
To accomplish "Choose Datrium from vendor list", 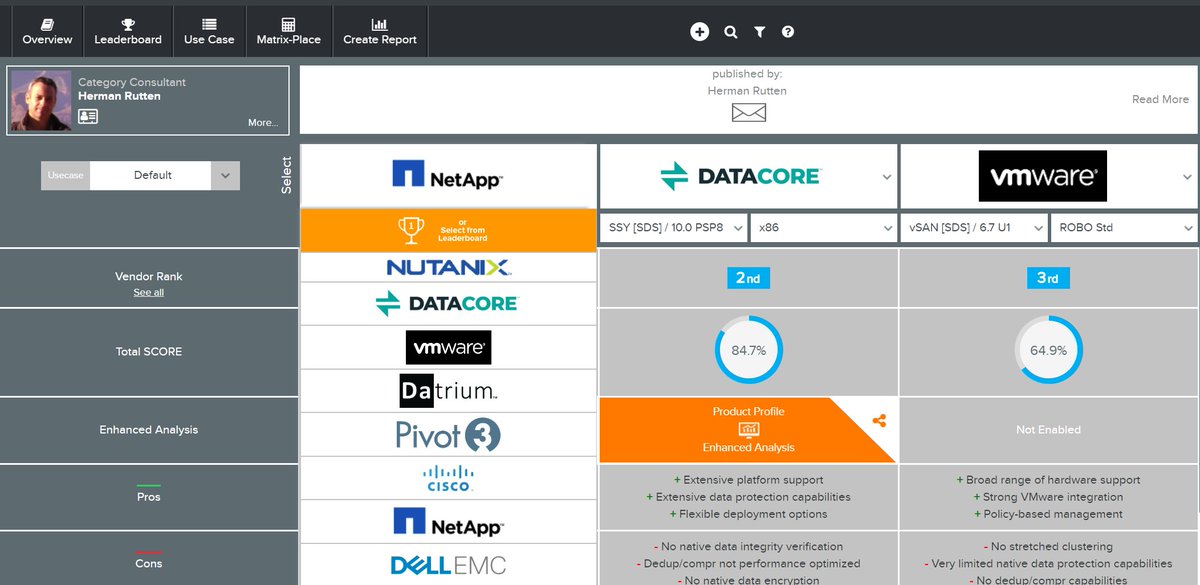I will 448,391.
